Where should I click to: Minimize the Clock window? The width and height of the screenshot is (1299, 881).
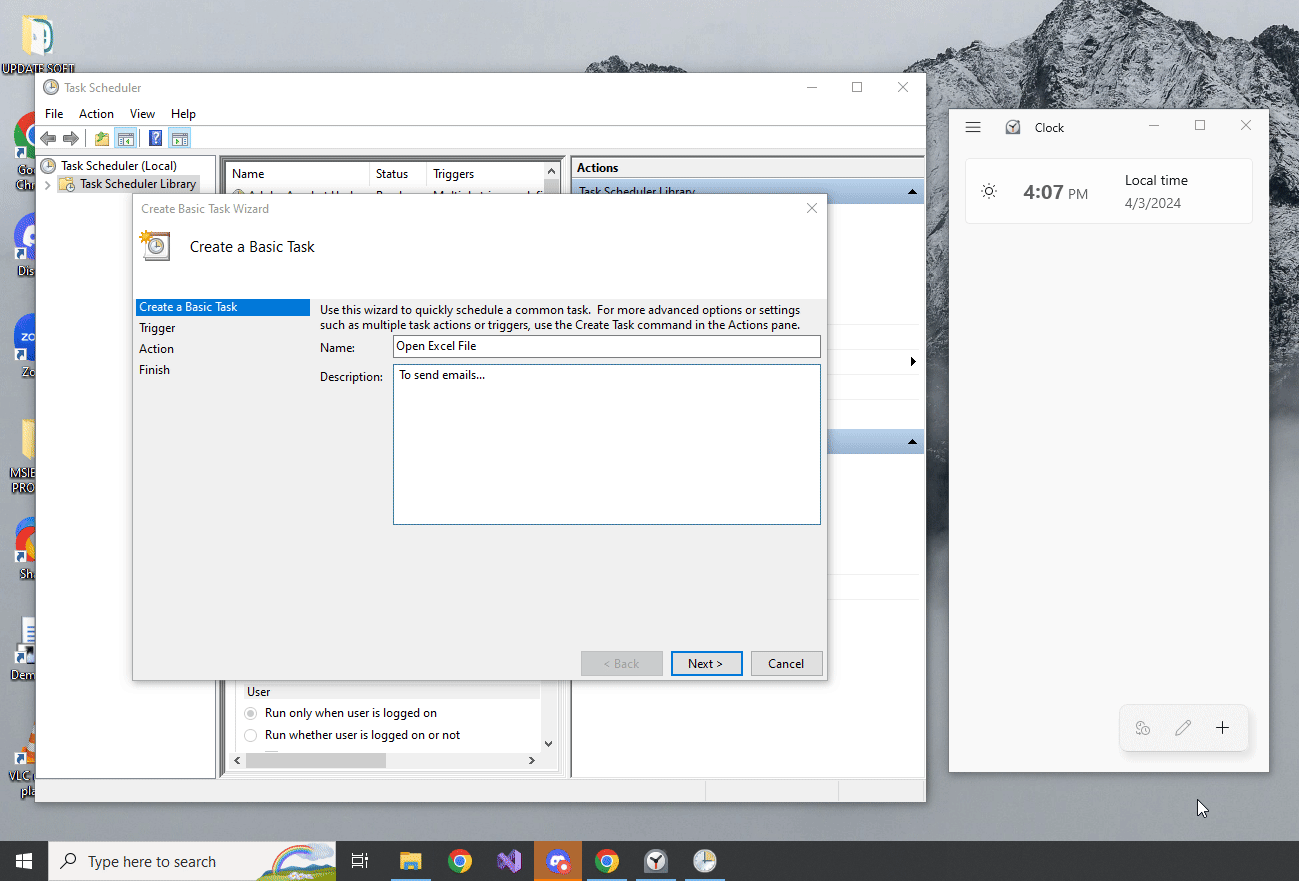(x=1154, y=126)
